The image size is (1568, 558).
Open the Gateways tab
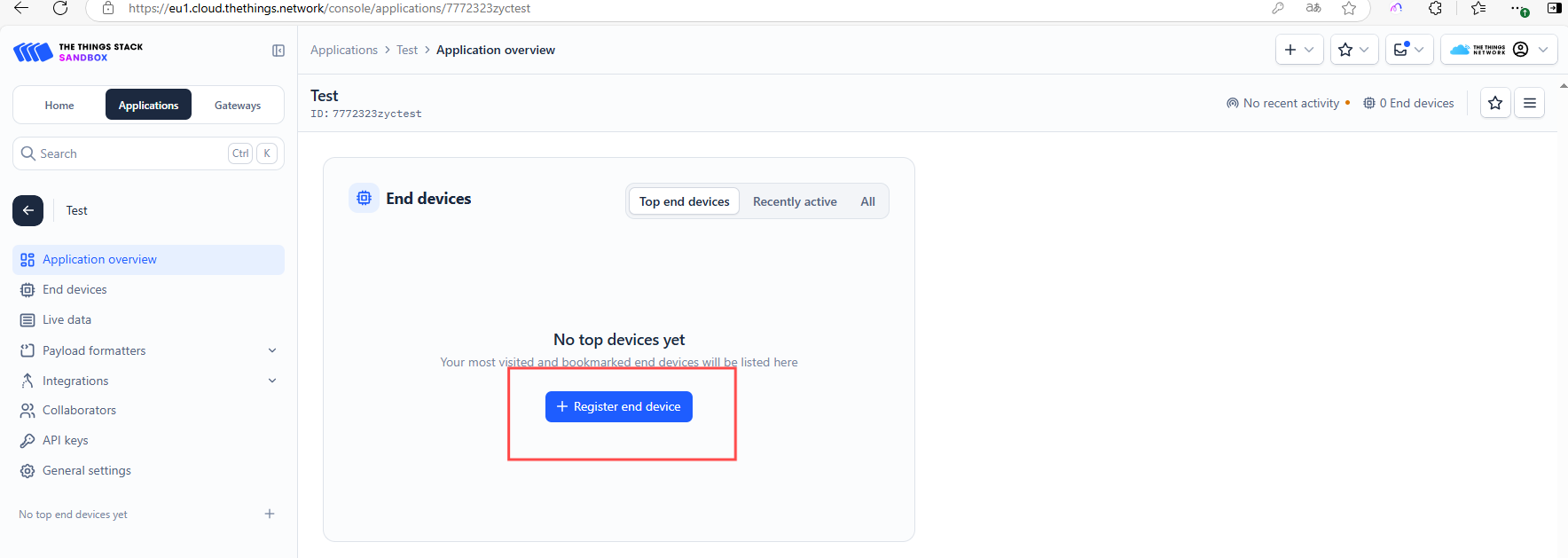(x=238, y=105)
